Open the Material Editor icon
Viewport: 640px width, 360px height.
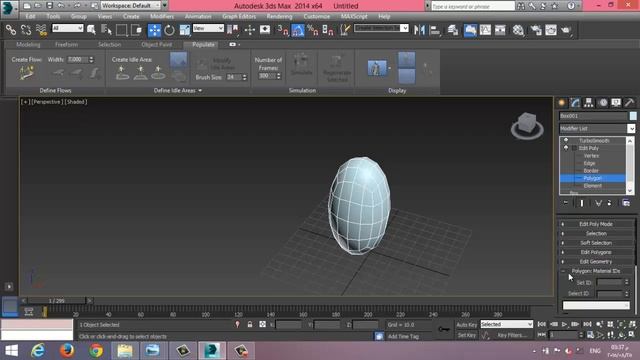(518, 30)
